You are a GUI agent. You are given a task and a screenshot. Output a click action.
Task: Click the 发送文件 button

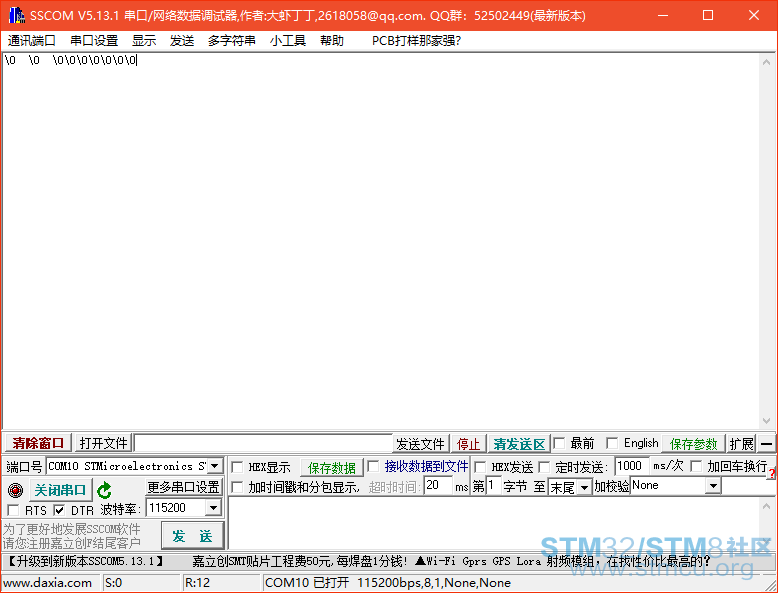pyautogui.click(x=420, y=444)
